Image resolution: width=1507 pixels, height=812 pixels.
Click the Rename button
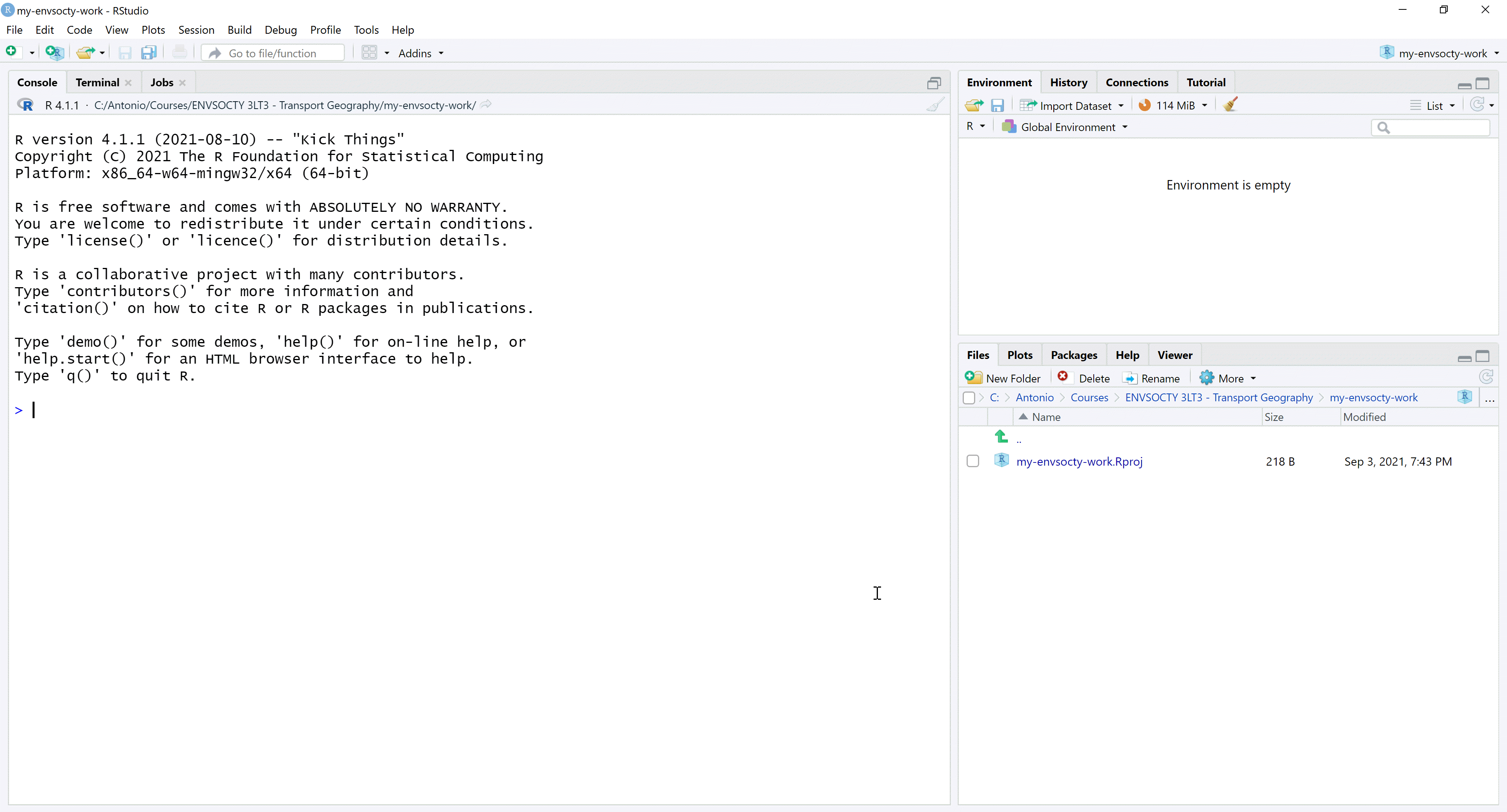[x=1151, y=378]
